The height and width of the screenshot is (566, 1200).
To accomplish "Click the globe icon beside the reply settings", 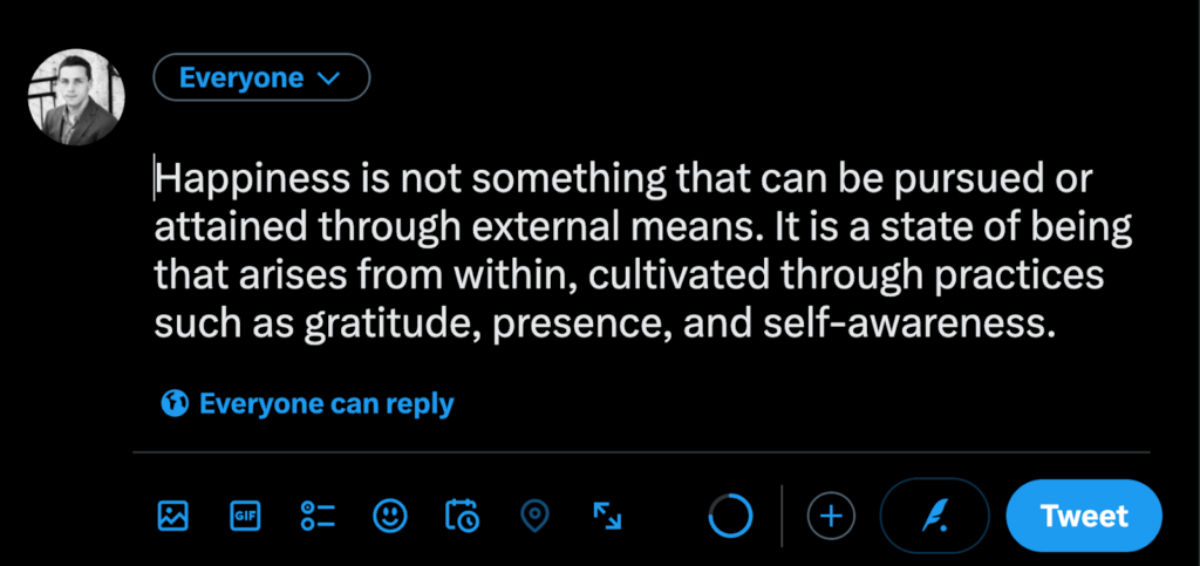I will coord(175,404).
